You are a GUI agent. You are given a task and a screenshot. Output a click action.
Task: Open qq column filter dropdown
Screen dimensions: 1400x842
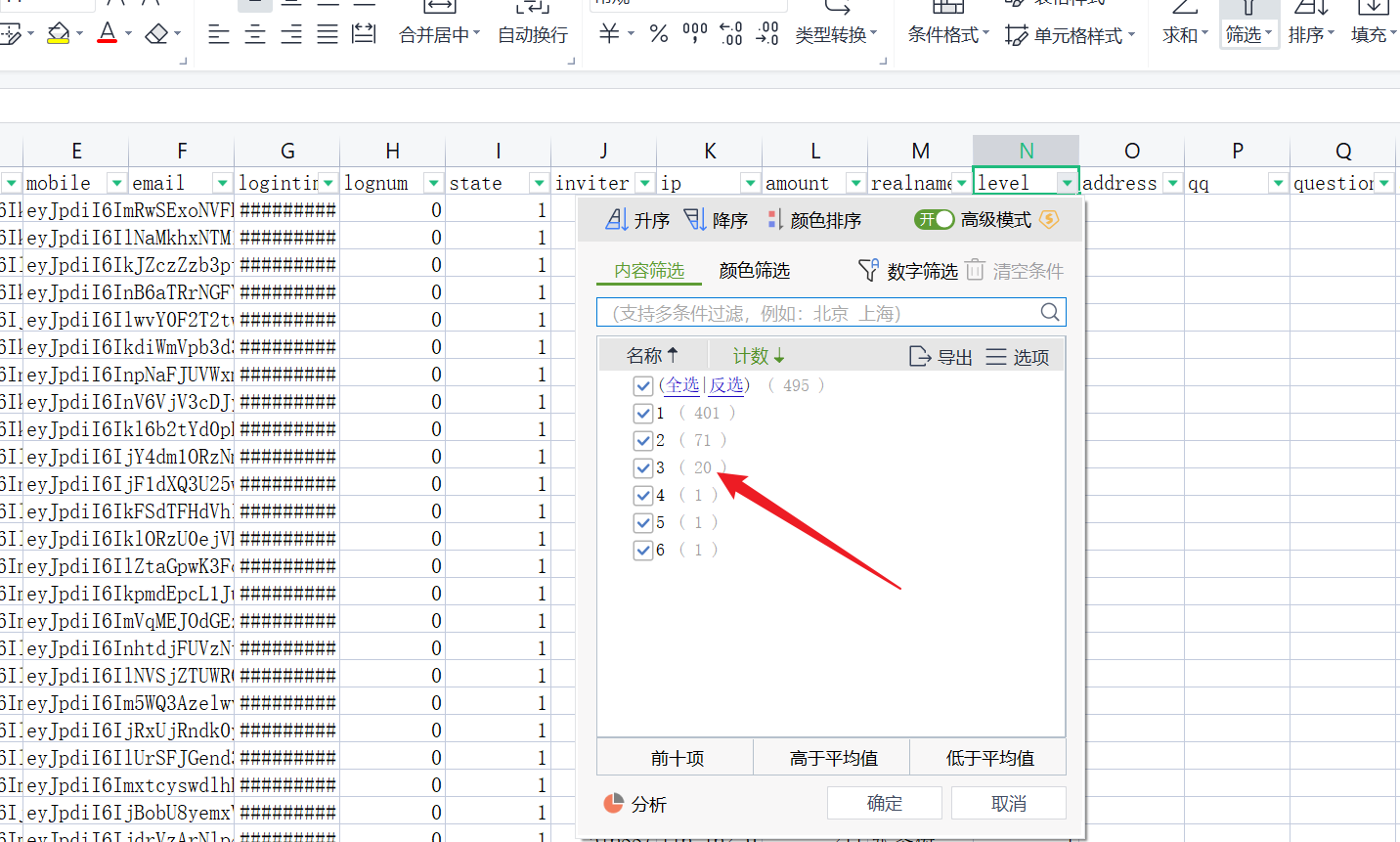[x=1279, y=183]
